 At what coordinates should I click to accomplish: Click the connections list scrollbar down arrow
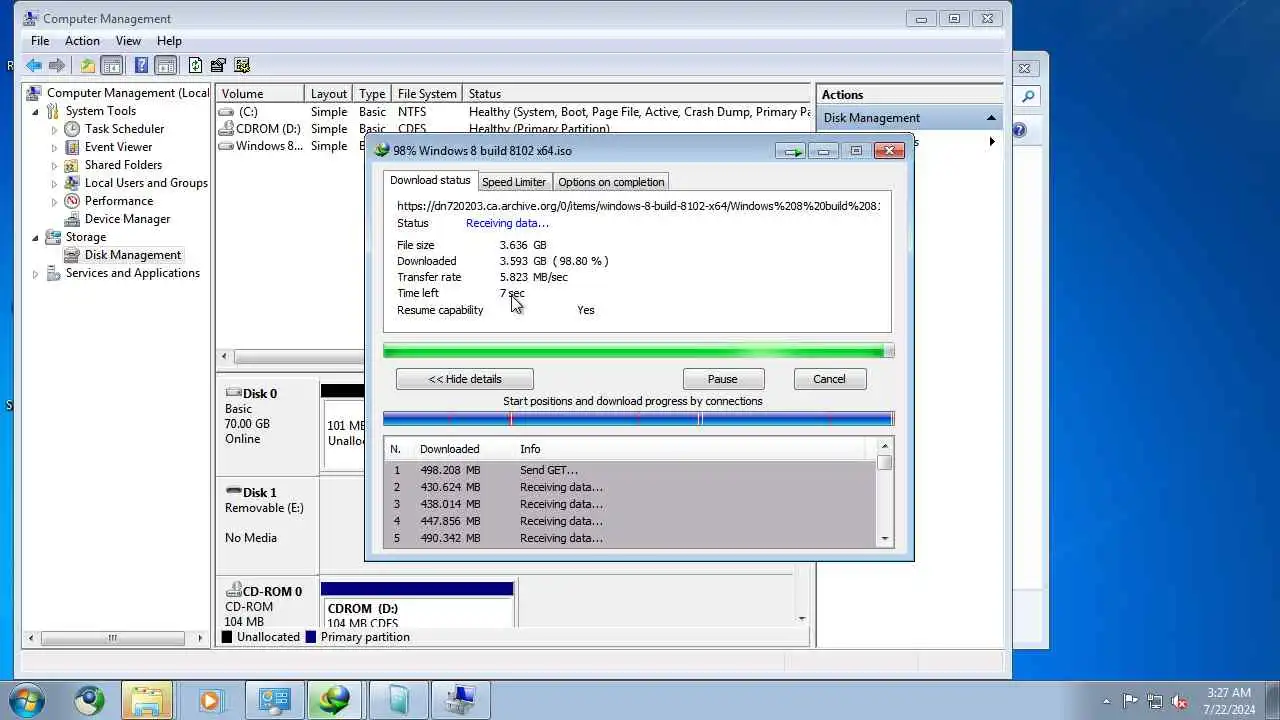point(885,539)
